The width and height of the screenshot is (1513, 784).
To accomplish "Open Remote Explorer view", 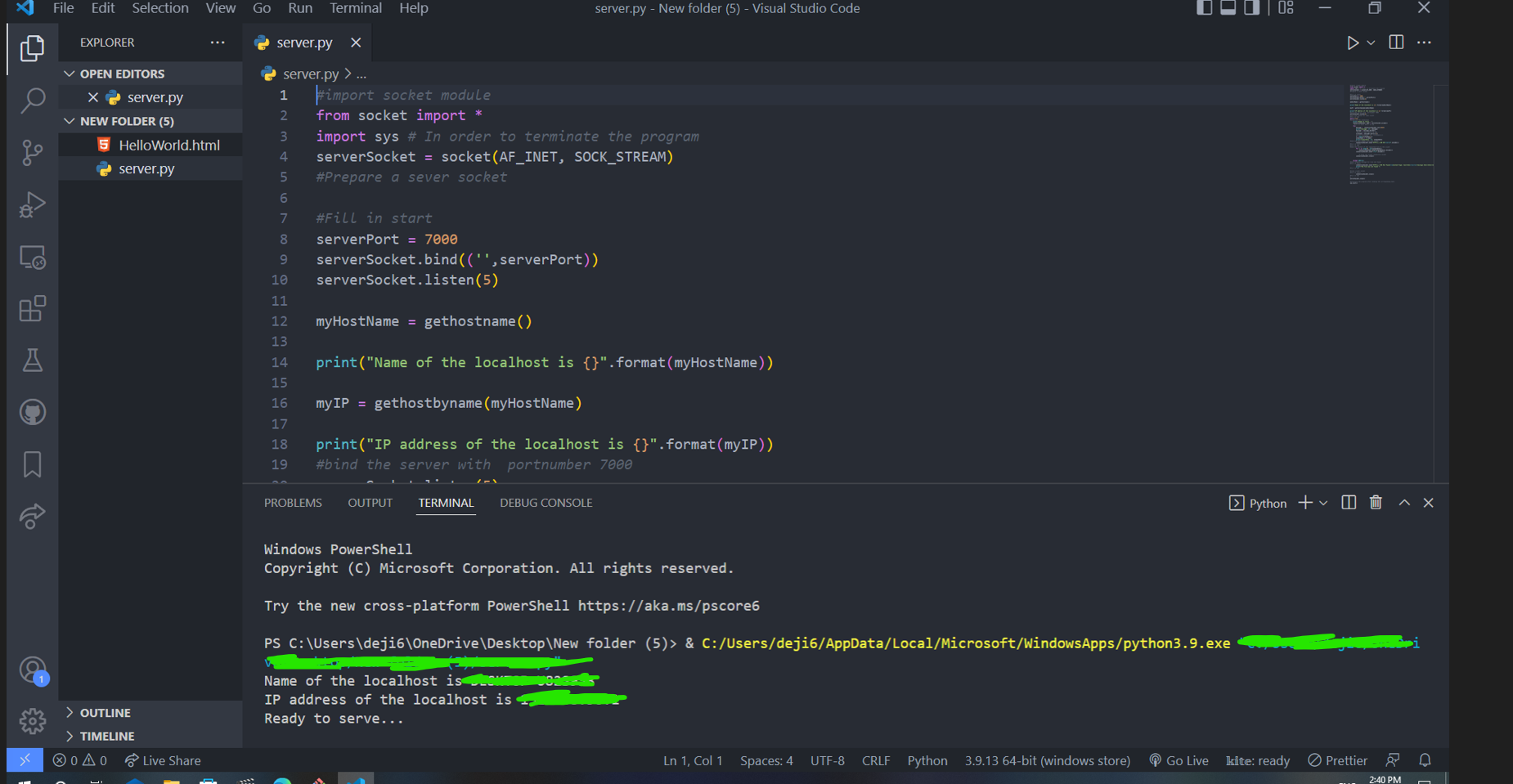I will [x=32, y=257].
